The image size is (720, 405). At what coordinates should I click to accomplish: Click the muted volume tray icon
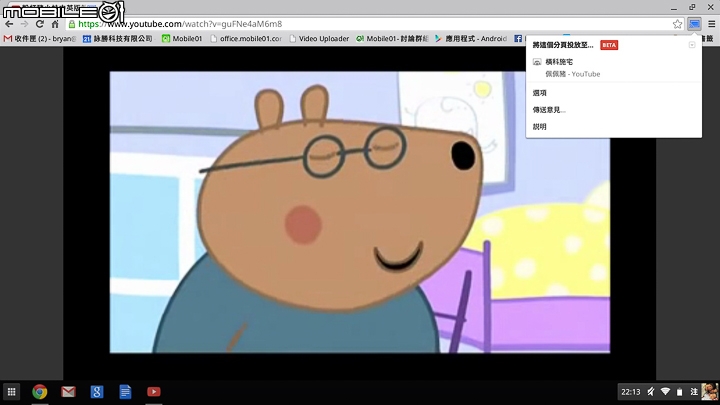click(x=651, y=392)
